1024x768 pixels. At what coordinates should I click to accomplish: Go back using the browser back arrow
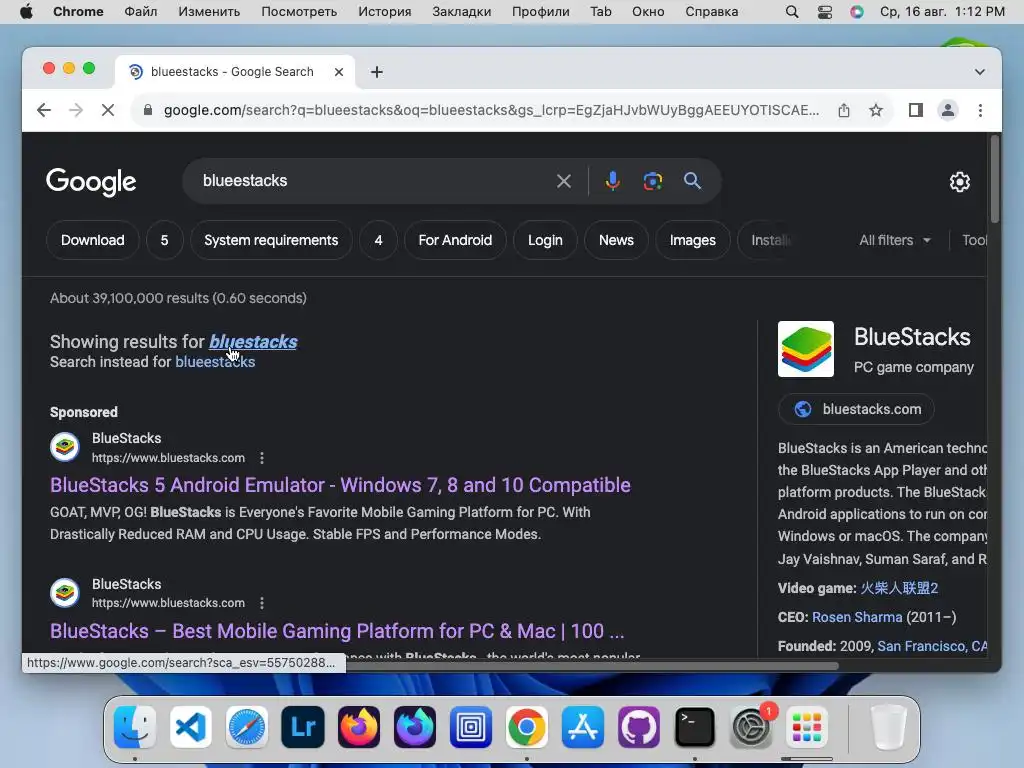(44, 110)
